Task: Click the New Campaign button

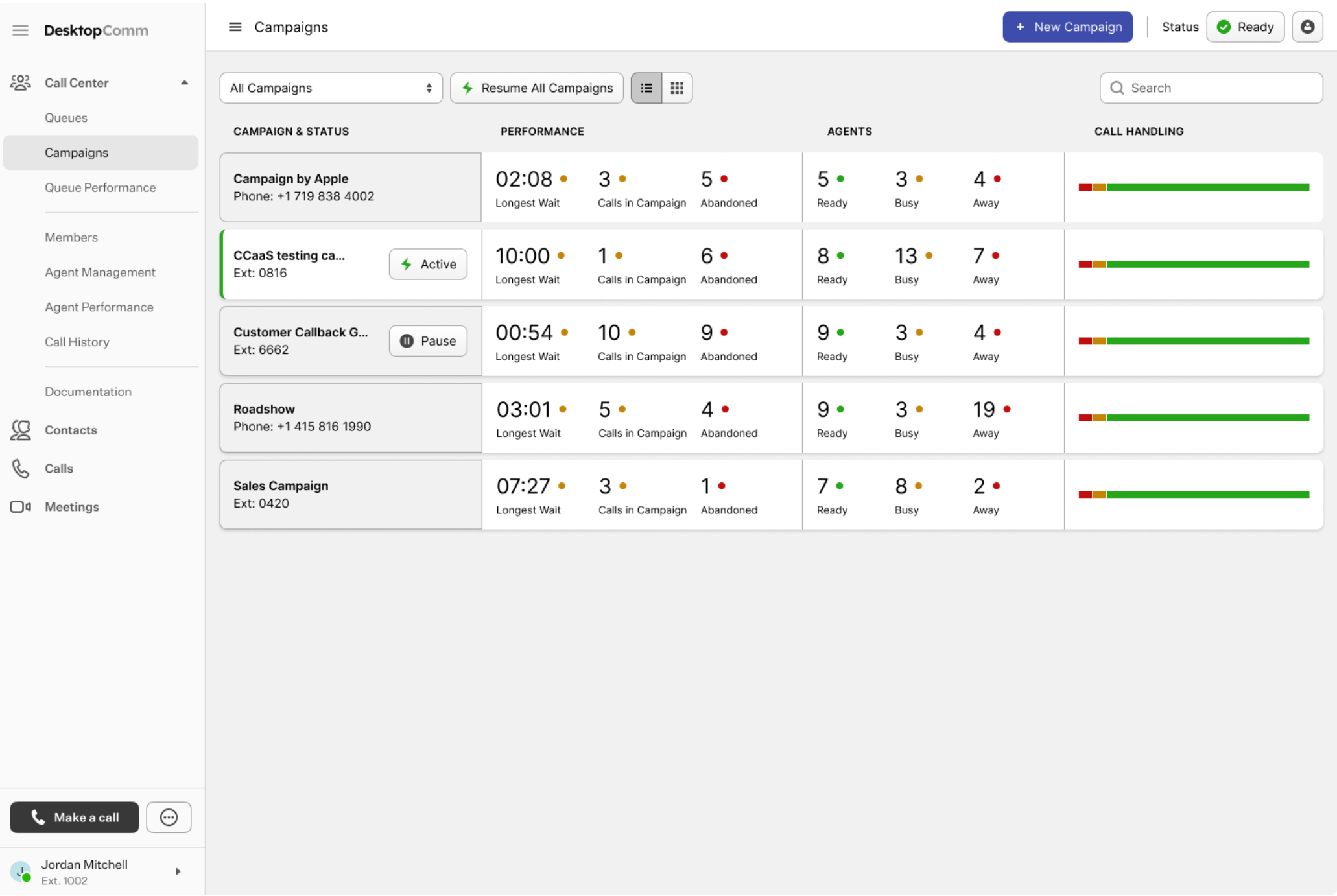Action: click(x=1067, y=27)
